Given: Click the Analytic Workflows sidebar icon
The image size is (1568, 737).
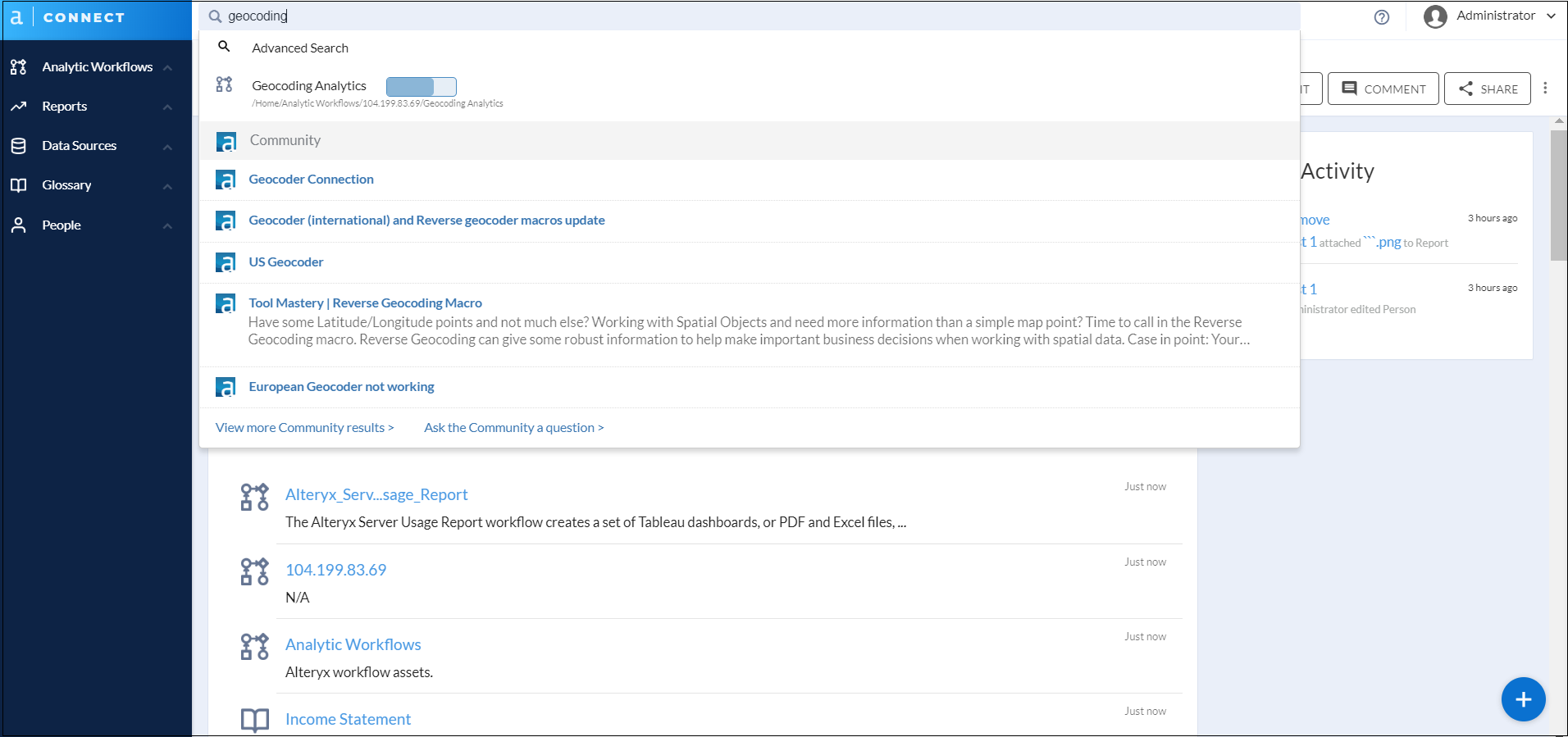Looking at the screenshot, I should tap(19, 67).
